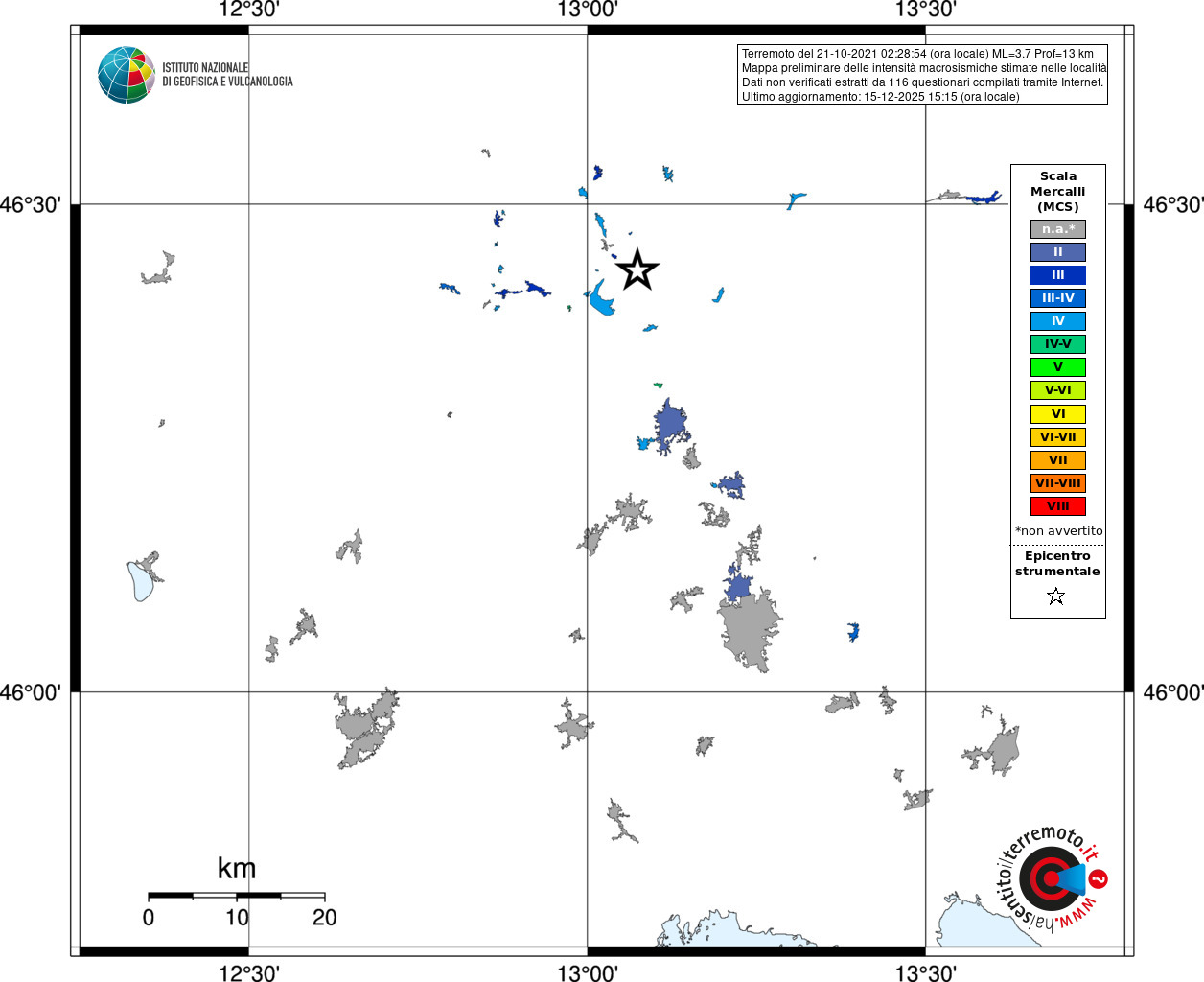Click the bottom 13°00' longitude label
Screen dimensions: 1204x982
[588, 972]
